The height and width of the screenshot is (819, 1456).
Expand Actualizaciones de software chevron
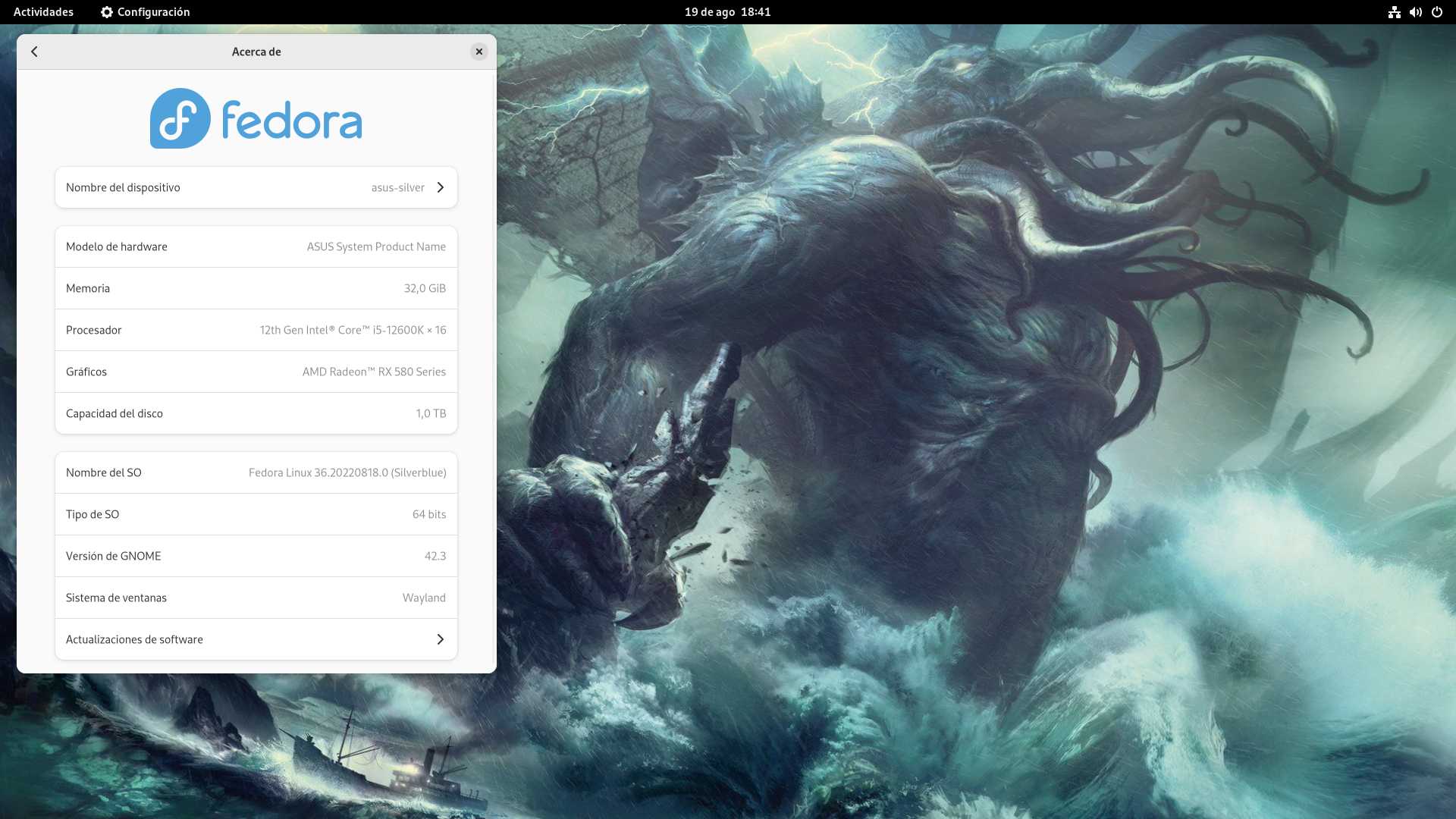(440, 639)
